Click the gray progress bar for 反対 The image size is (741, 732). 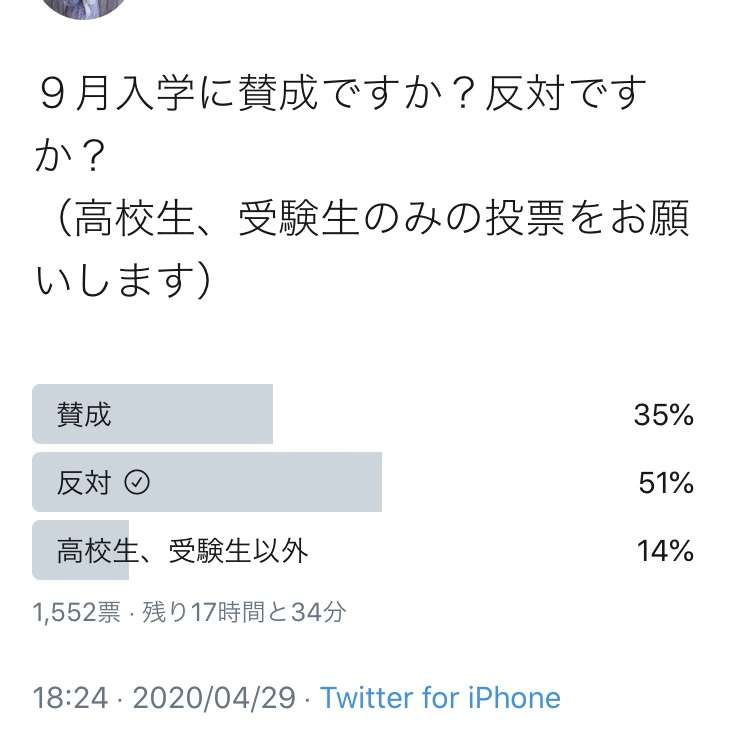pyautogui.click(x=207, y=482)
